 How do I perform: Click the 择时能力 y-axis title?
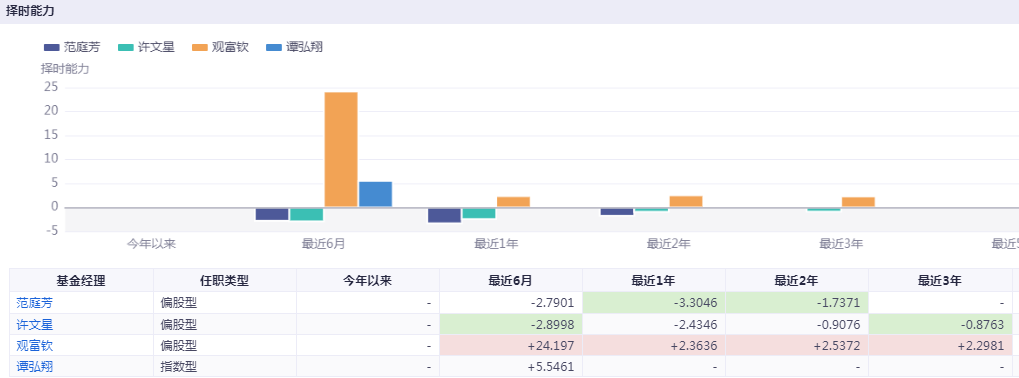pyautogui.click(x=65, y=69)
